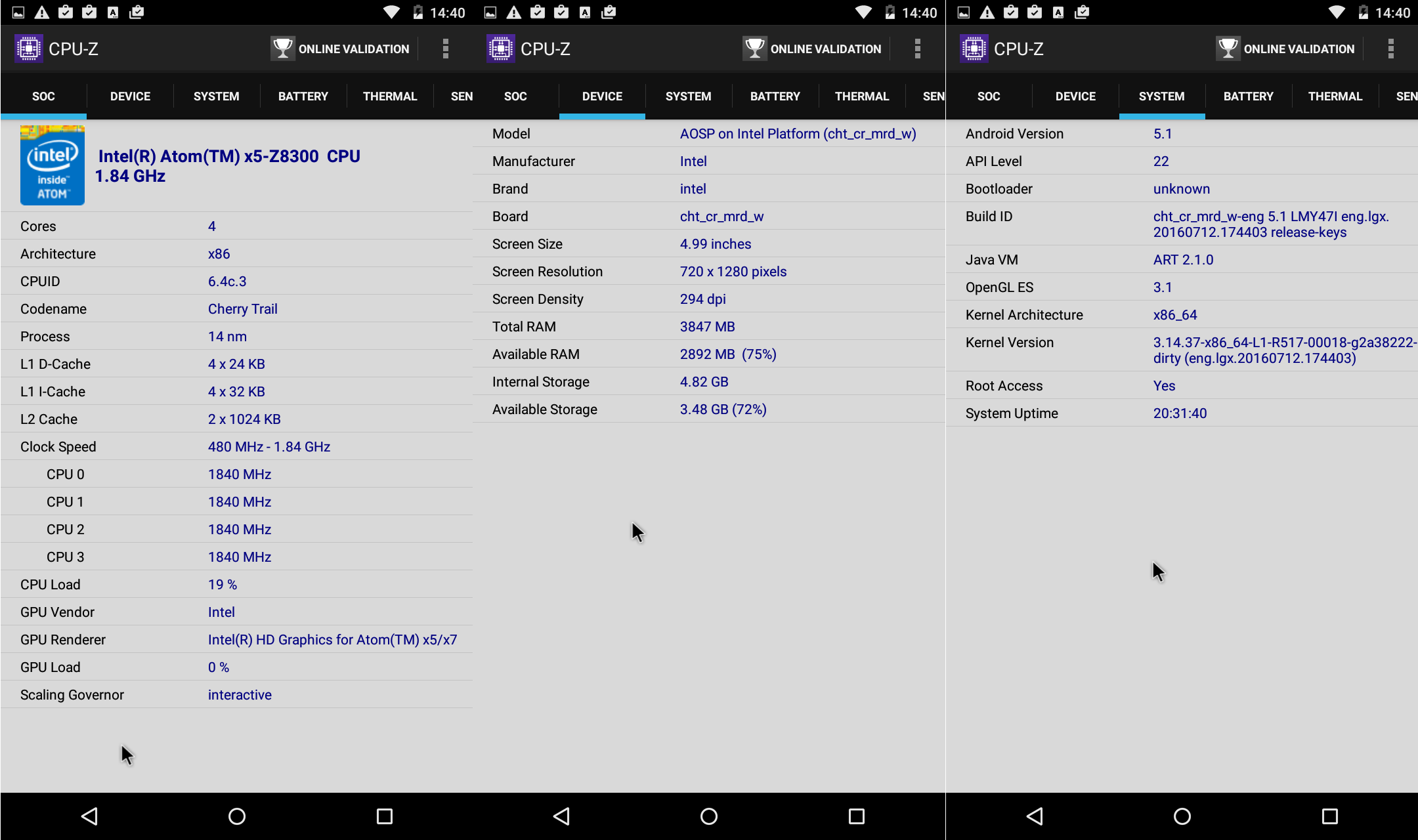The width and height of the screenshot is (1418, 840).
Task: Switch to DEVICE tab in left screen
Action: click(130, 96)
